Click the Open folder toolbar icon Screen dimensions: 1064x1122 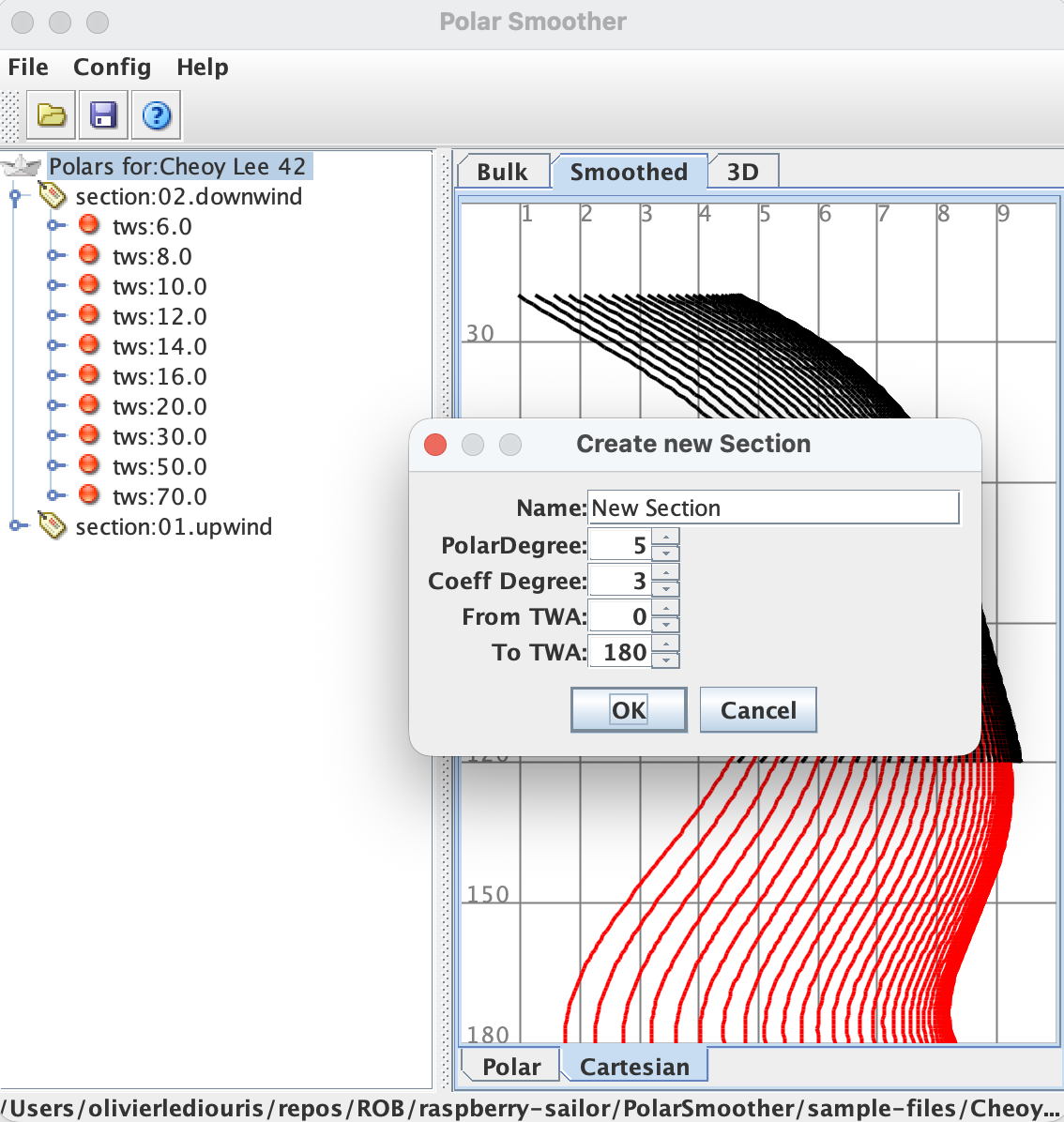click(x=52, y=115)
